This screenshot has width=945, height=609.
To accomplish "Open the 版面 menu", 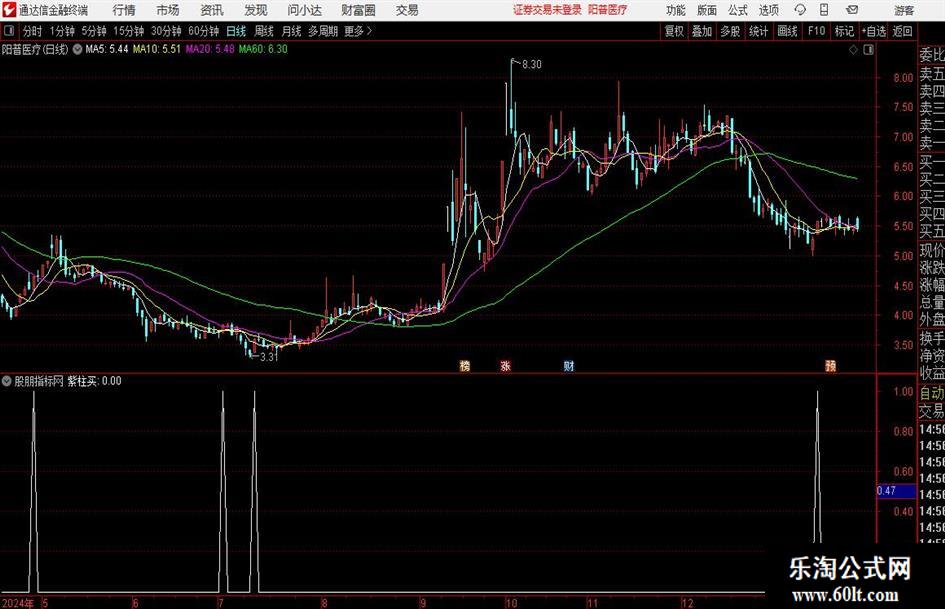I will 707,10.
